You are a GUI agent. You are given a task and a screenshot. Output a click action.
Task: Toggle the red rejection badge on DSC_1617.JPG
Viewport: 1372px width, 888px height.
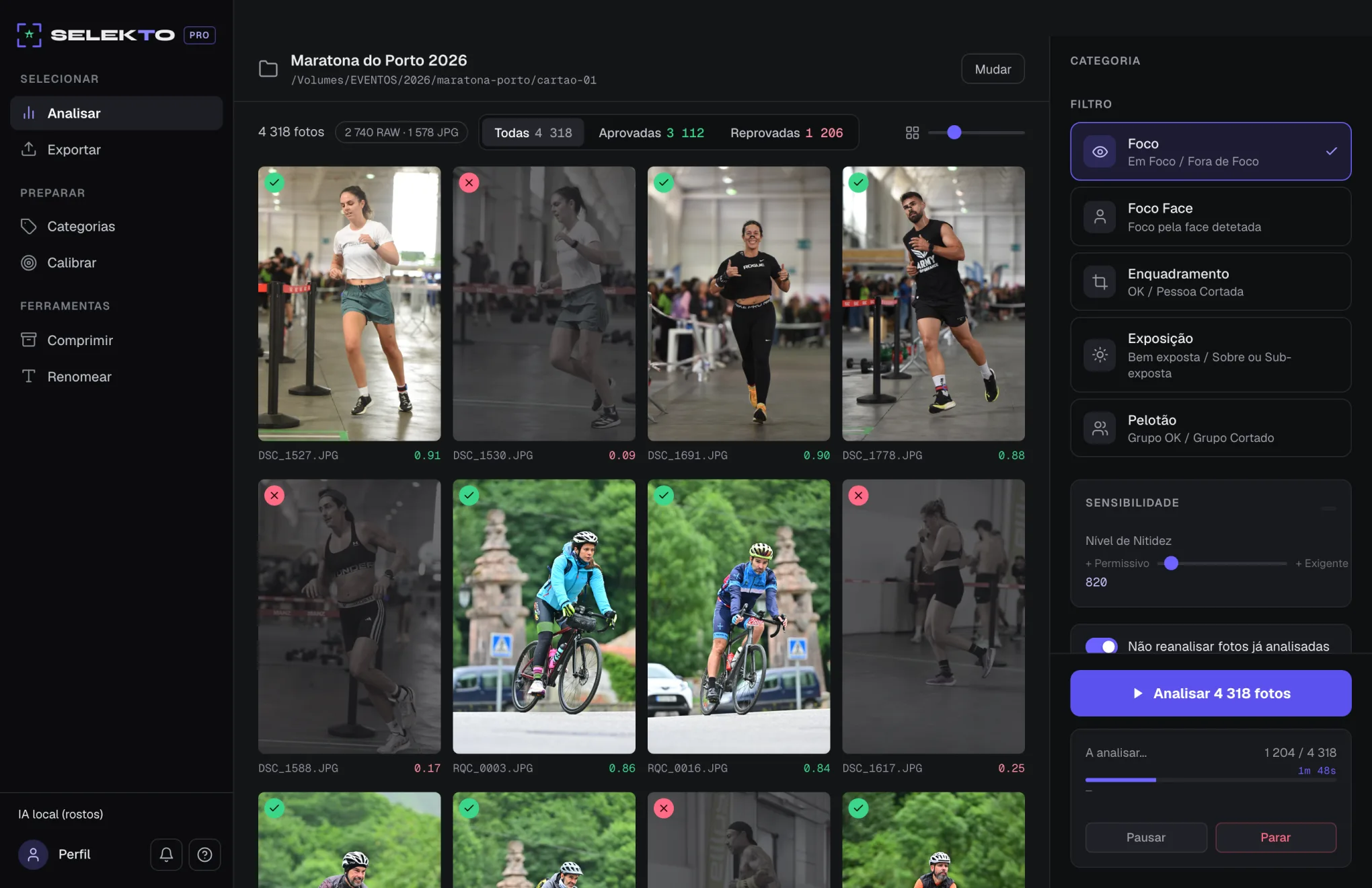coord(858,496)
